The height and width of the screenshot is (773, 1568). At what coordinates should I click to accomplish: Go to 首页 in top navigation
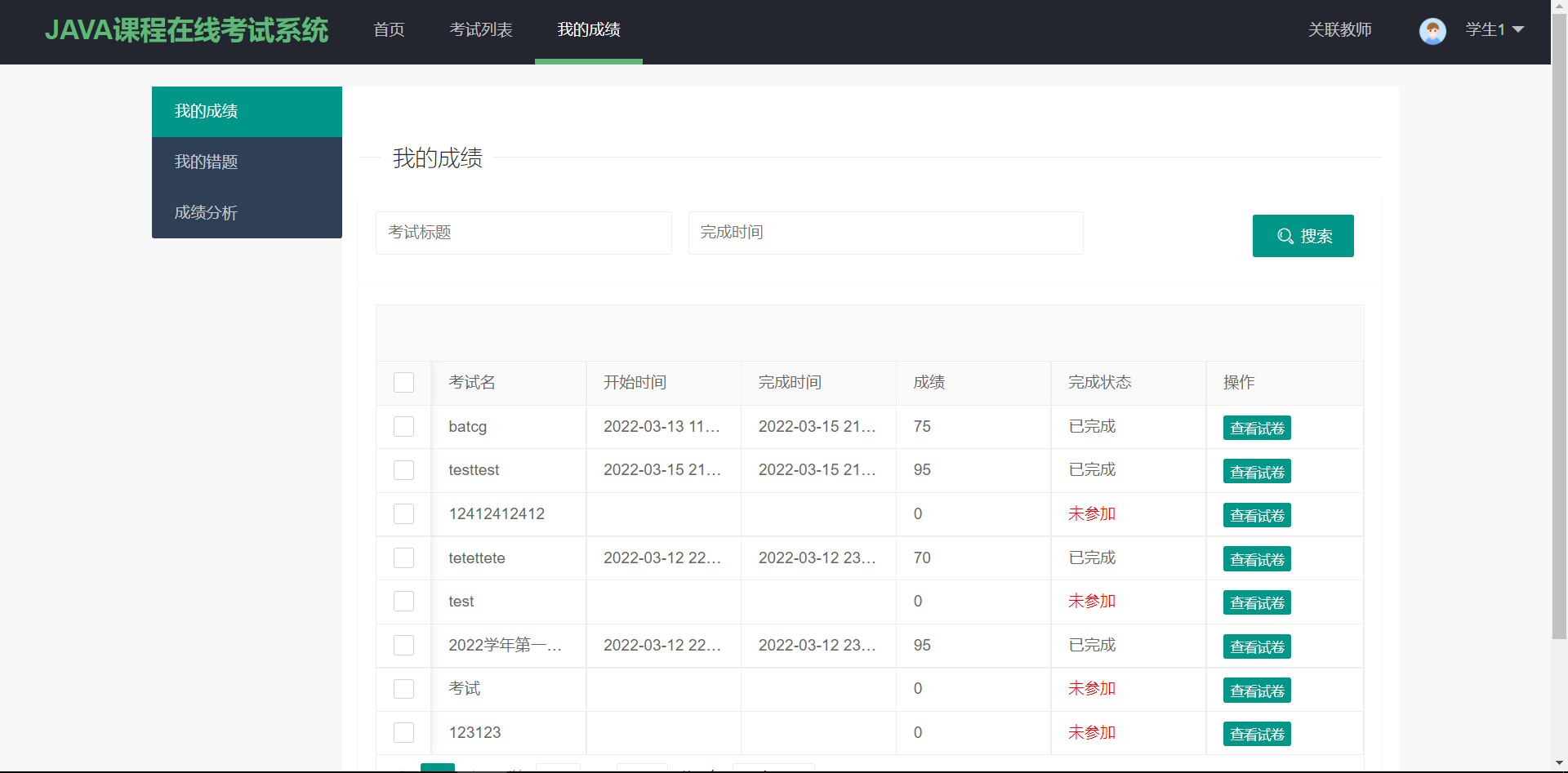coord(389,30)
